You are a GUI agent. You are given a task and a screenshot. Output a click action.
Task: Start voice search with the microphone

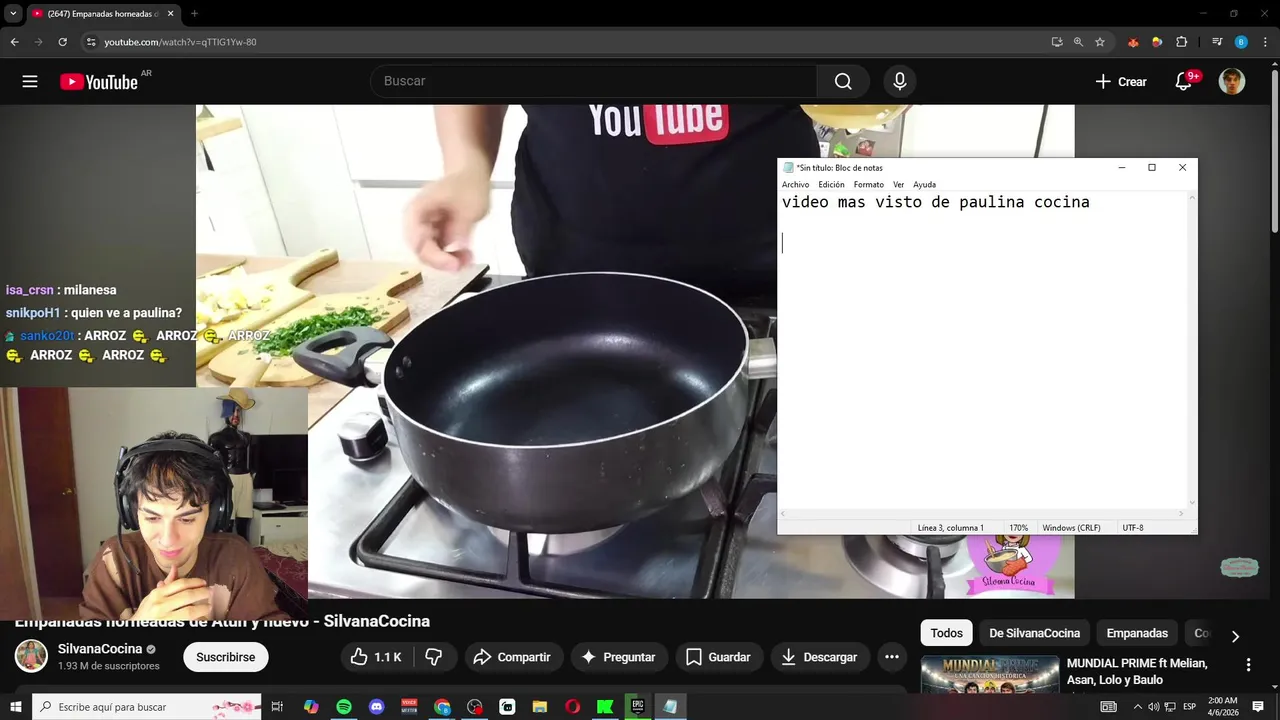[x=900, y=82]
